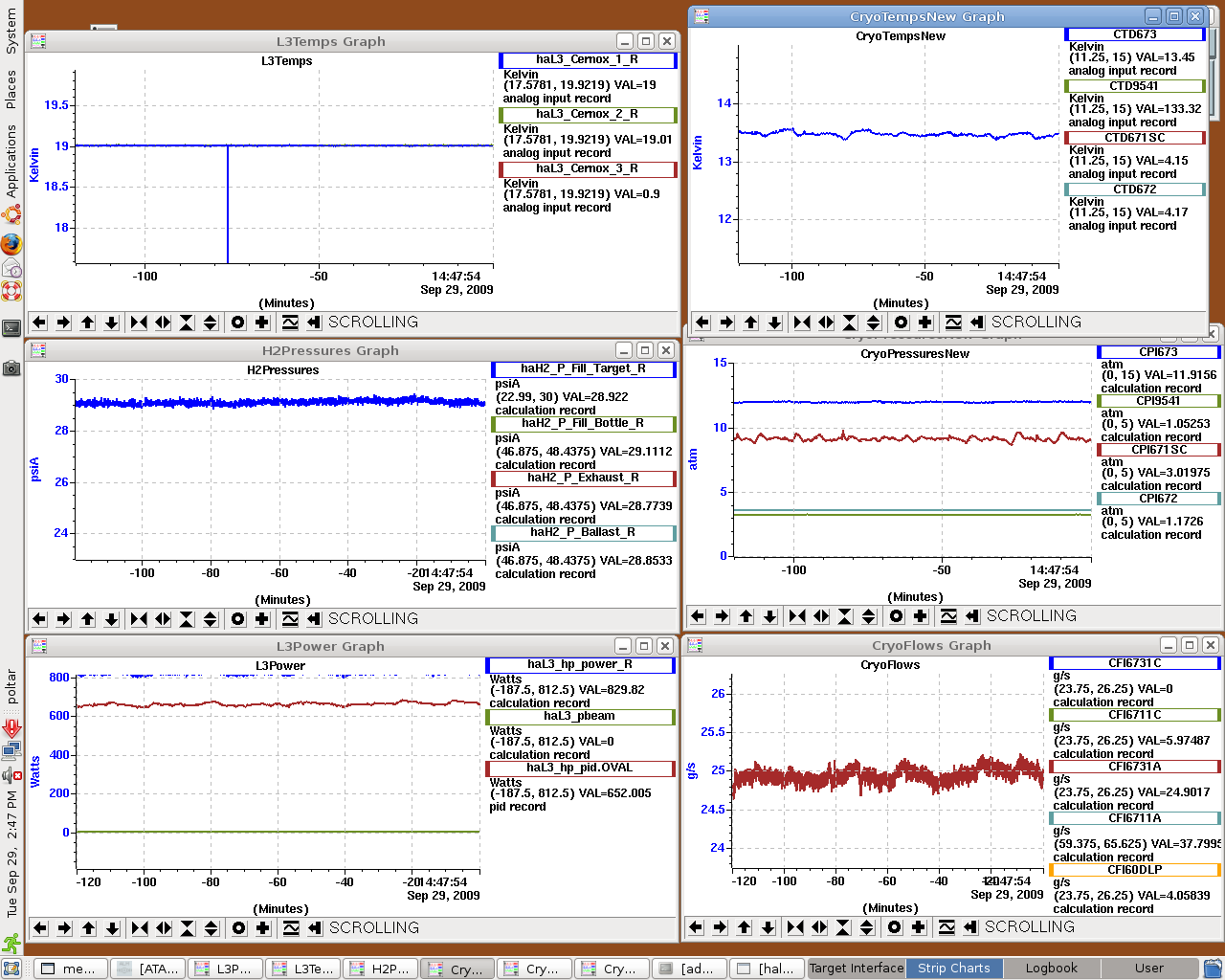This screenshot has width=1225, height=980.
Task: Pan right in the CryoPressuresNew graph toolbar
Action: 722,616
